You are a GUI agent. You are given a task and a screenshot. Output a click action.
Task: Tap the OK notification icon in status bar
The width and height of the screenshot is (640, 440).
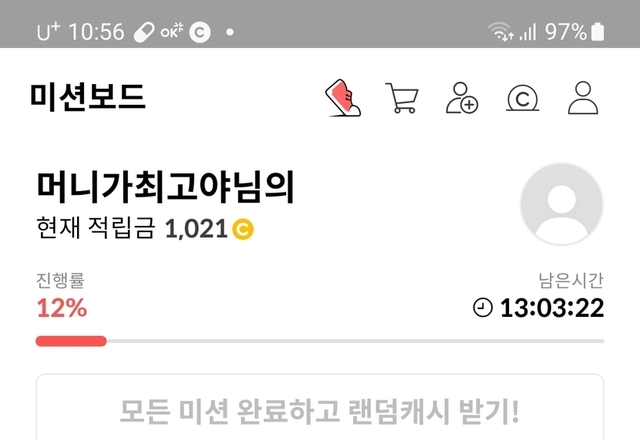click(172, 31)
